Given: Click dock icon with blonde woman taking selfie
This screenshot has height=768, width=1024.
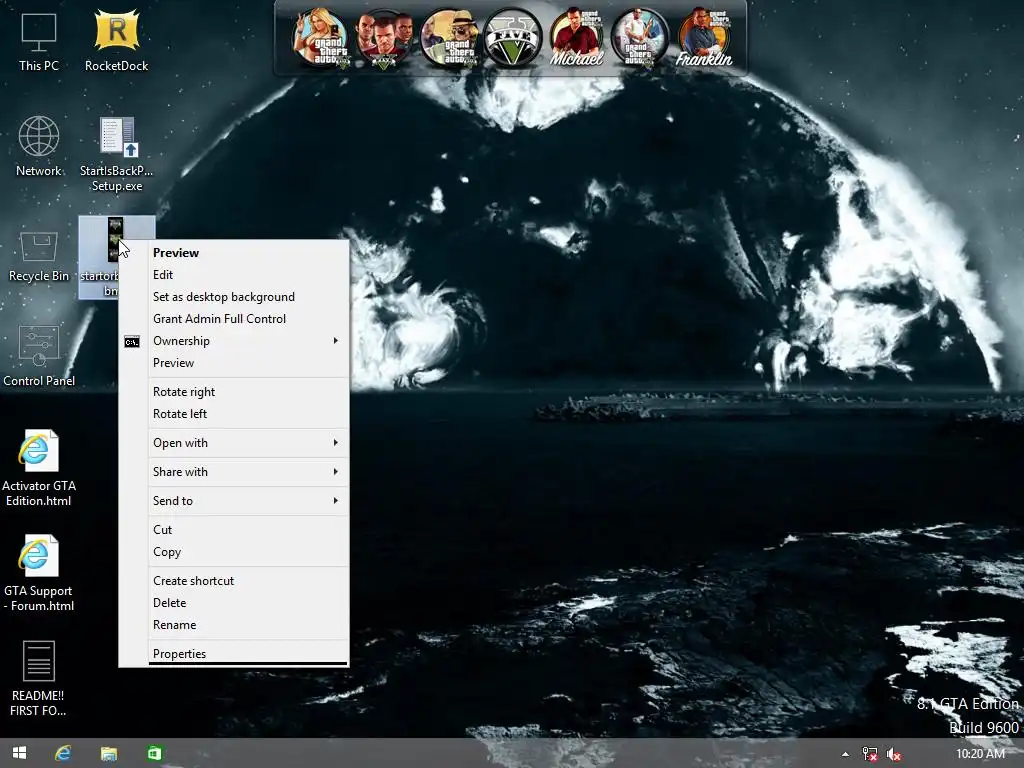Looking at the screenshot, I should point(321,38).
